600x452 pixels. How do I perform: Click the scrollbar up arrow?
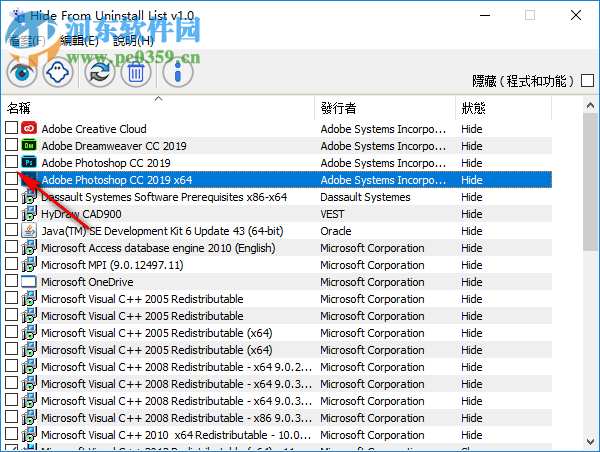[590, 105]
